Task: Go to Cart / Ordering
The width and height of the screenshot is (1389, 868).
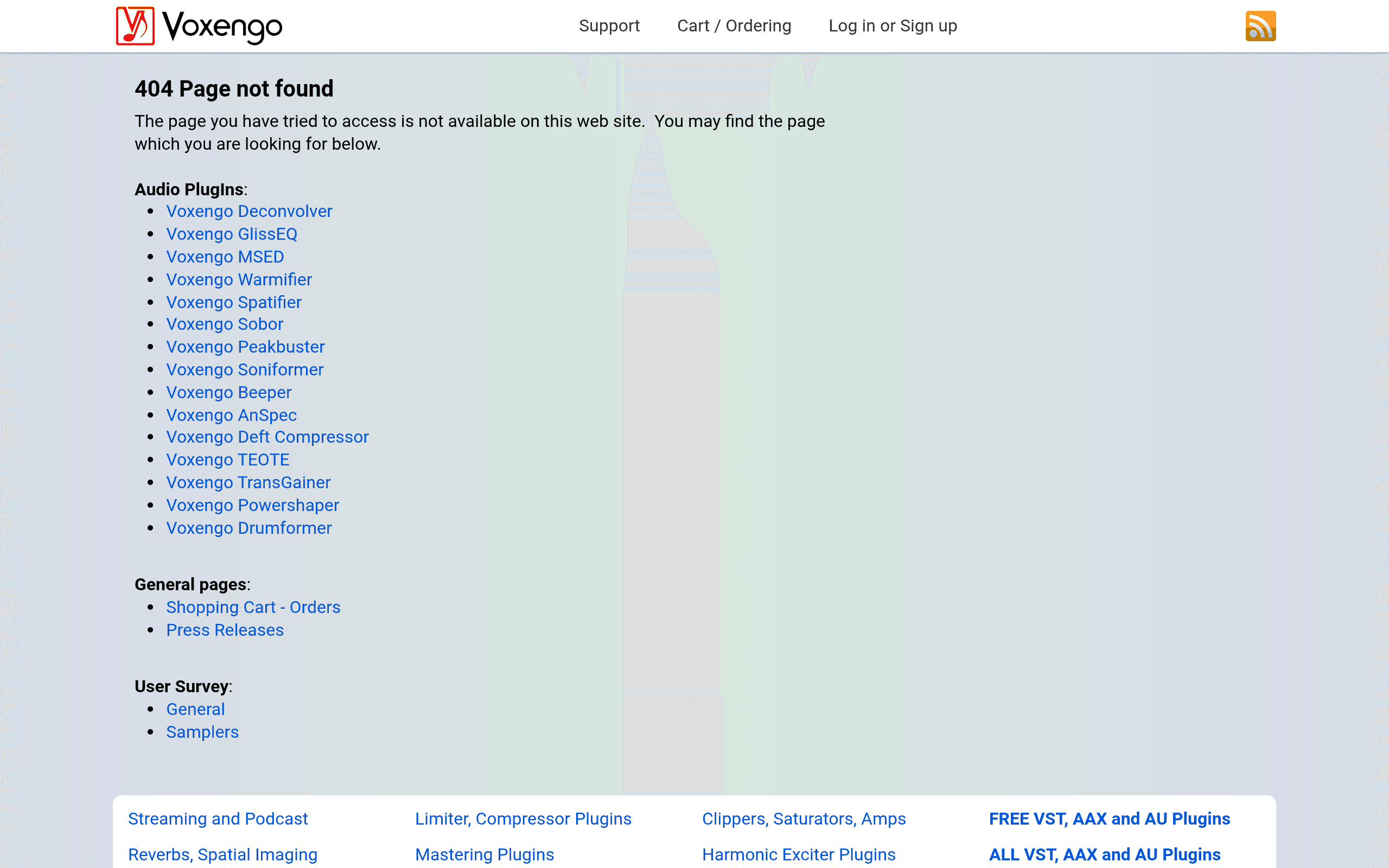Action: (734, 26)
